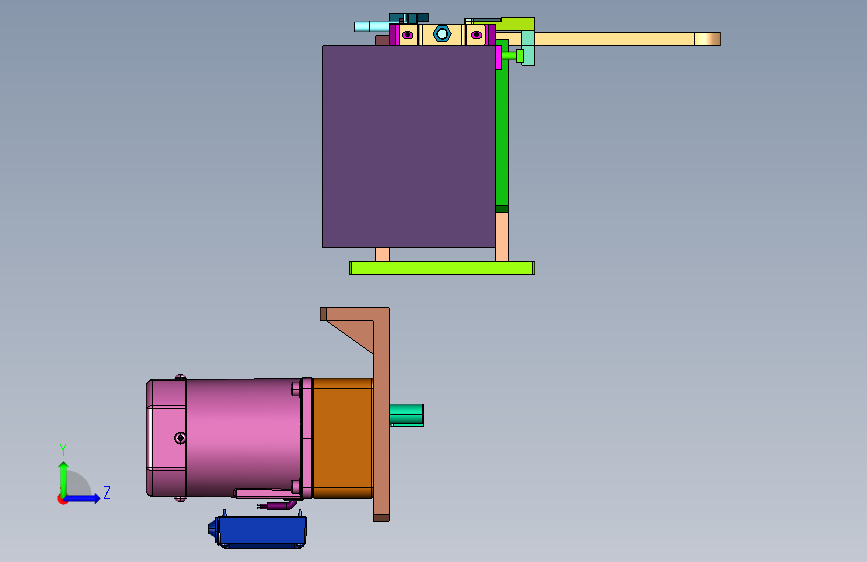
Task: Pick the peach support leg under green plate
Action: coord(502,237)
